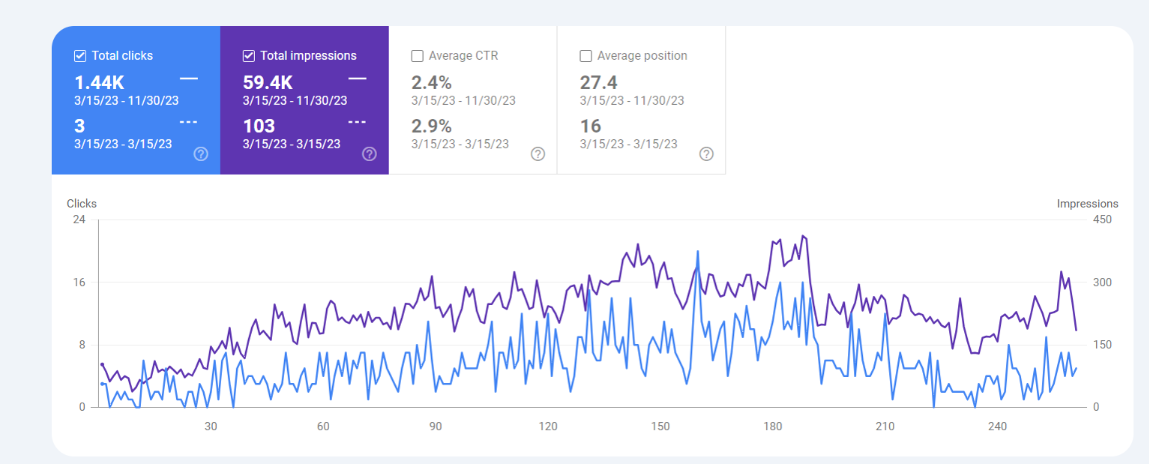
Task: Click solid line legend beside 1.44K
Action: click(189, 78)
